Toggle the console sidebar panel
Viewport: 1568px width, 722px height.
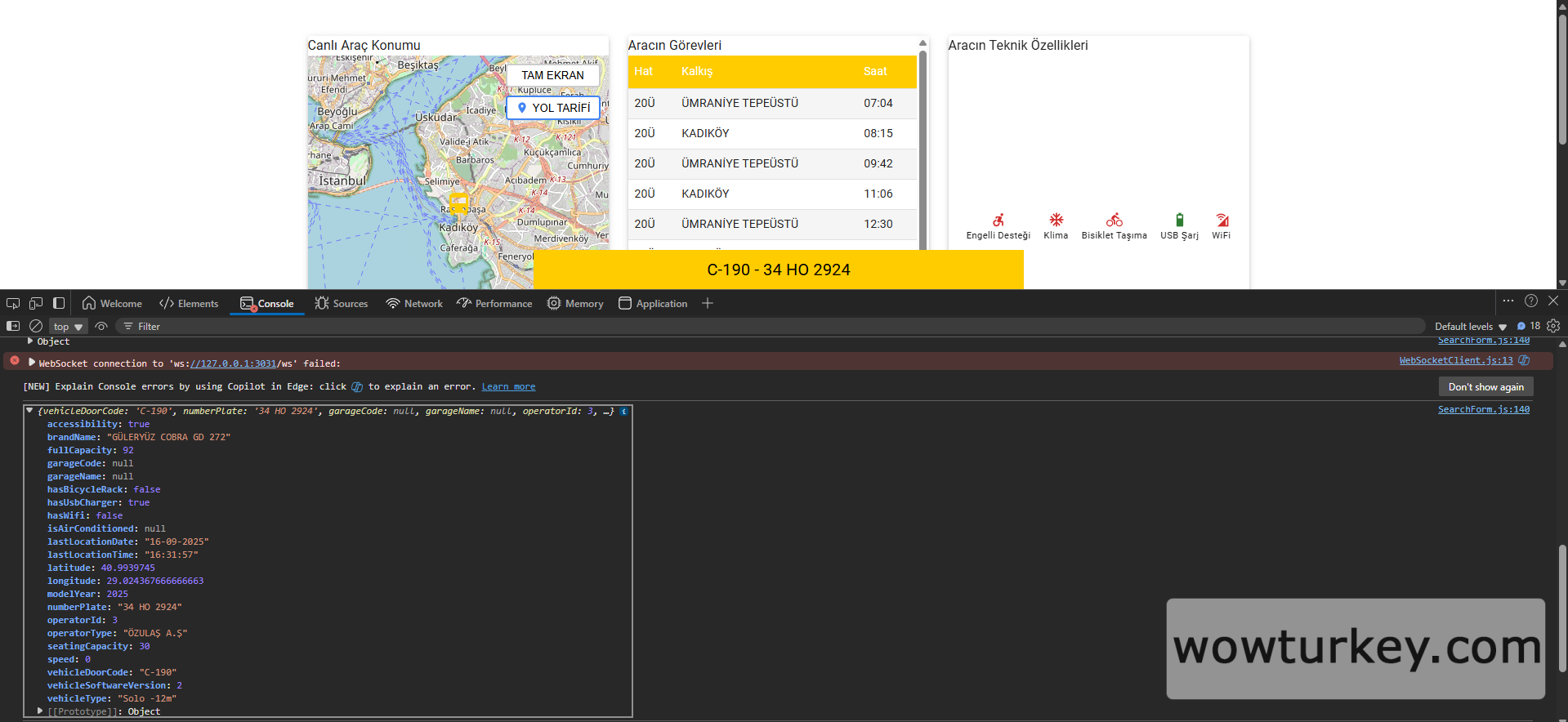[x=13, y=326]
